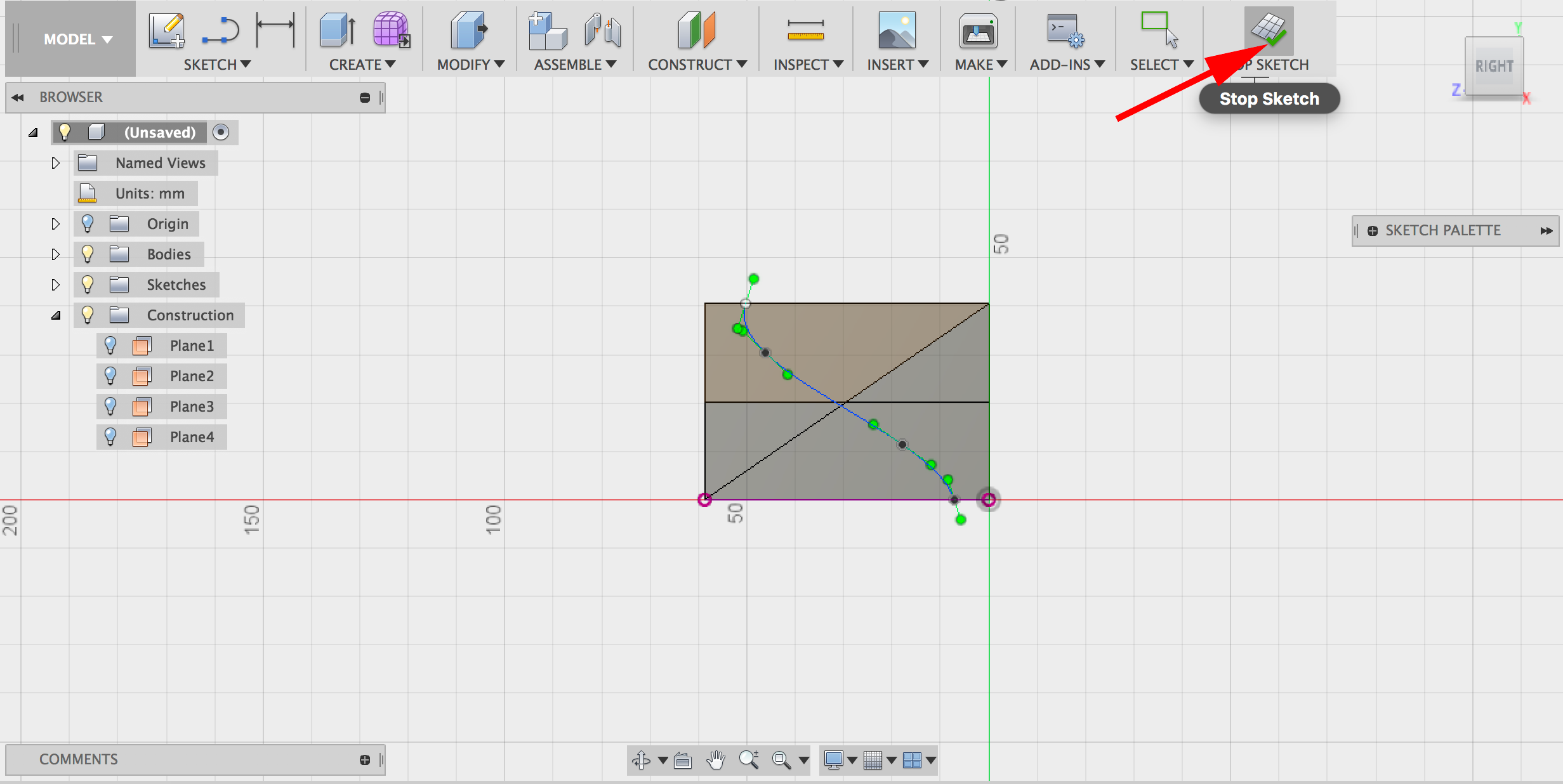Toggle Plane1 visibility bulb
This screenshot has width=1563, height=784.
[x=110, y=345]
